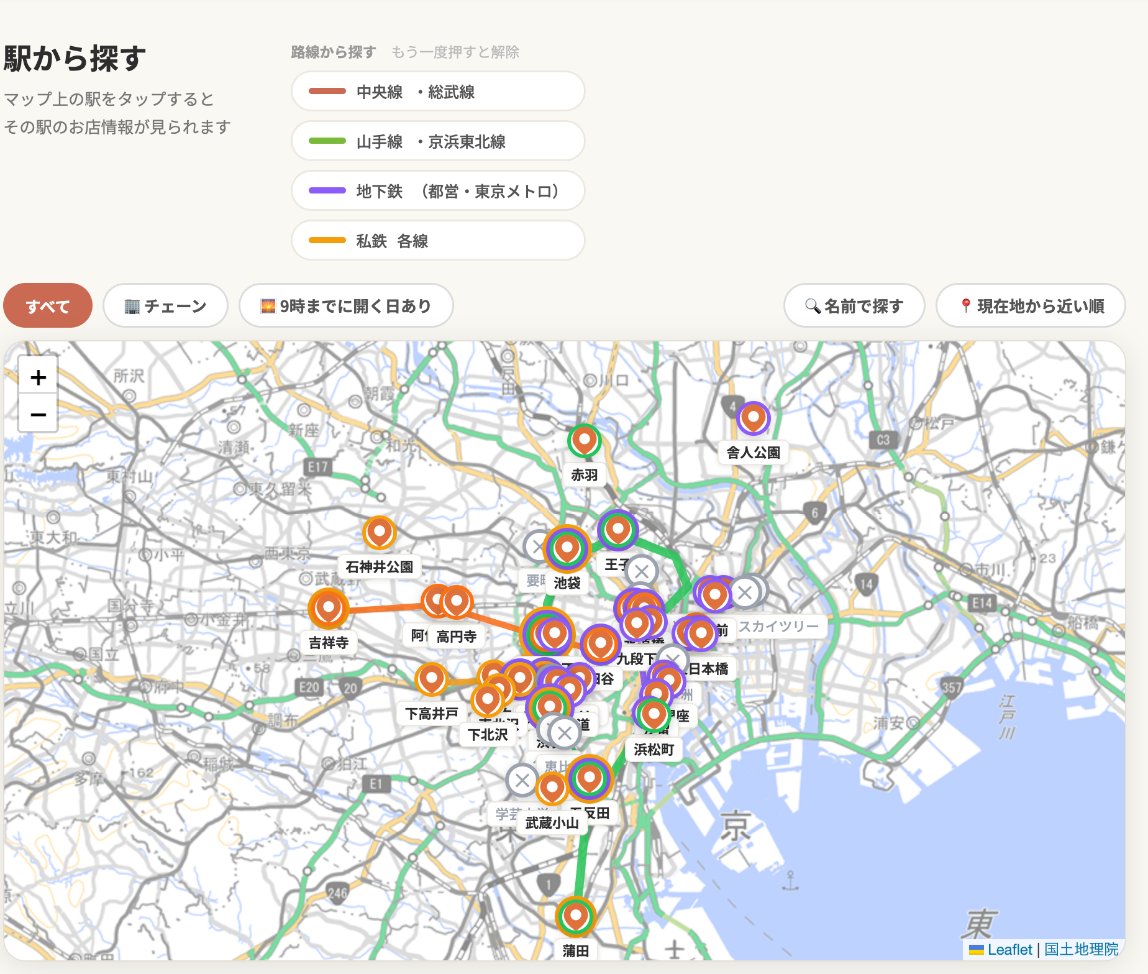Toggle 中央線・総武線 line filter
Image resolution: width=1148 pixels, height=974 pixels.
pos(438,92)
